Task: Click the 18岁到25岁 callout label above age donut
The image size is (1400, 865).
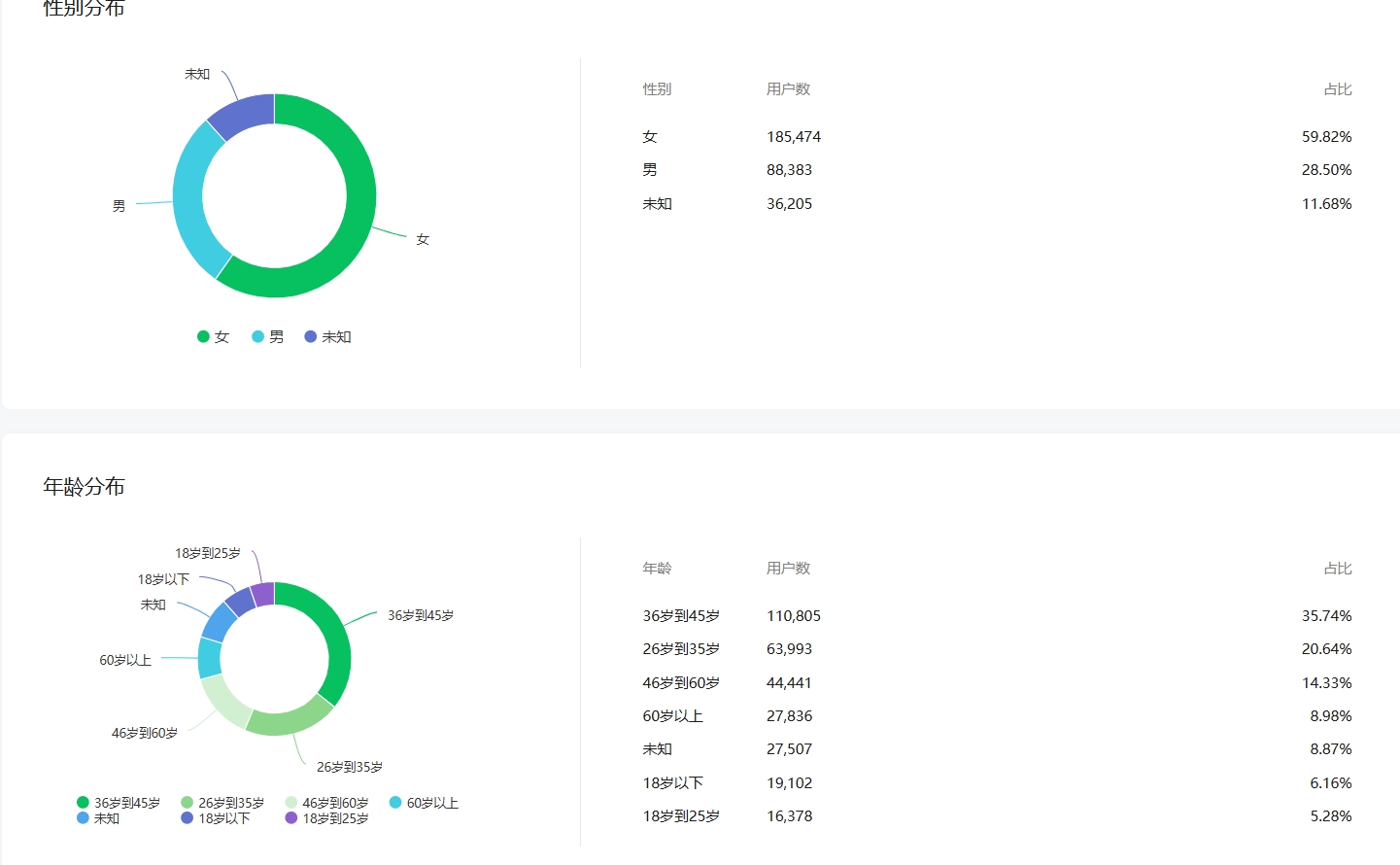Action: coord(208,553)
